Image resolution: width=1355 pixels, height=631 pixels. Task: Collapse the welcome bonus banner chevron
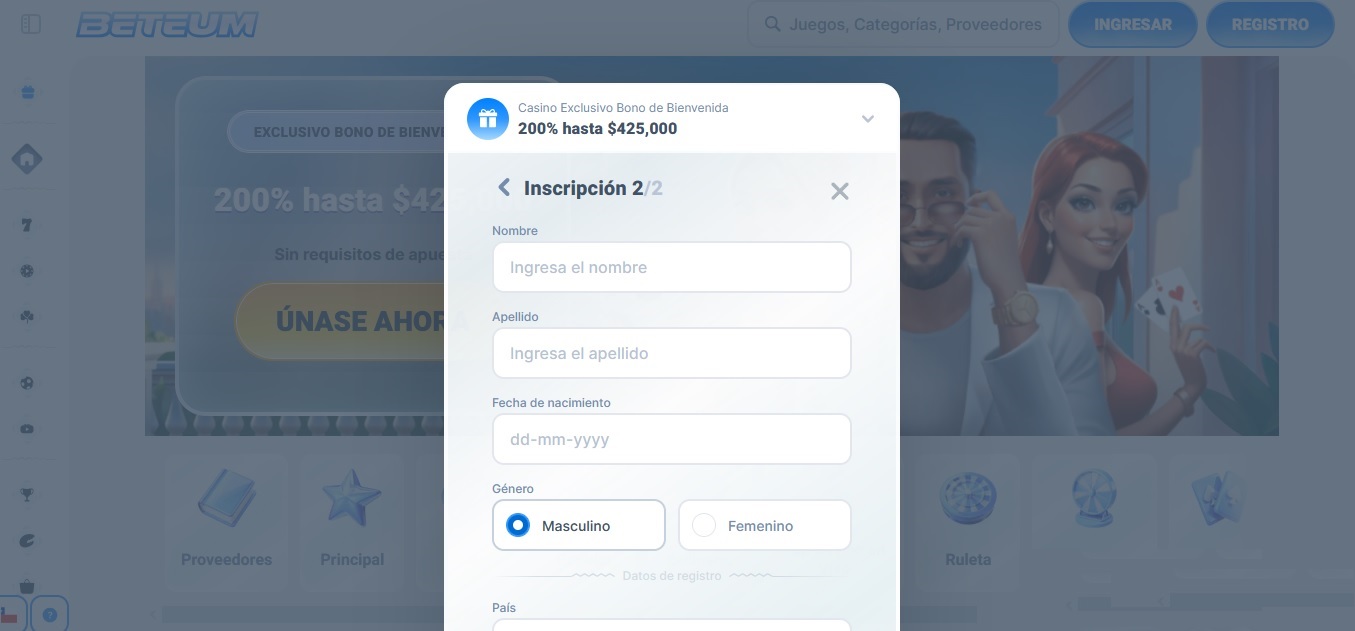click(x=866, y=118)
